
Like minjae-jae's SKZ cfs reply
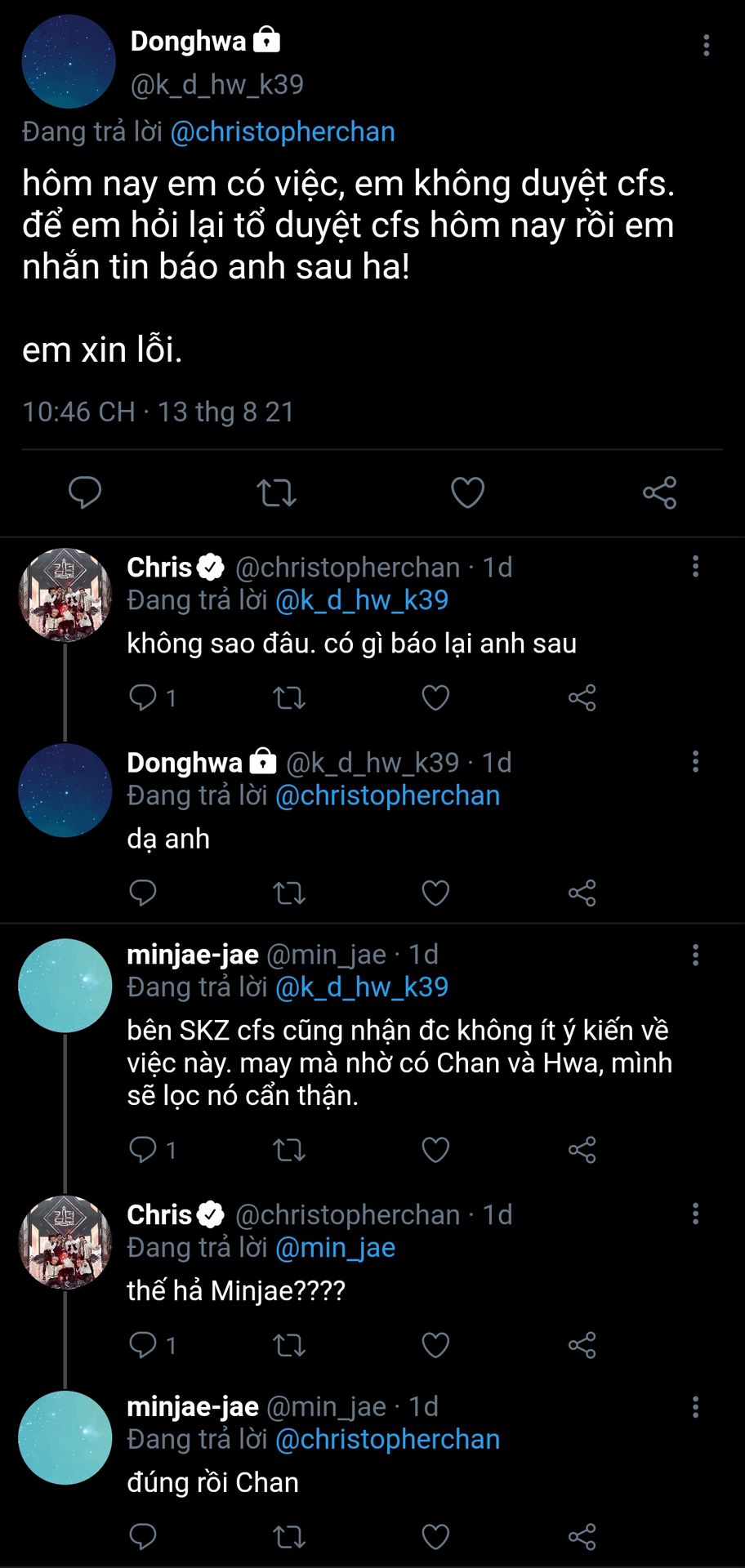pos(435,1150)
